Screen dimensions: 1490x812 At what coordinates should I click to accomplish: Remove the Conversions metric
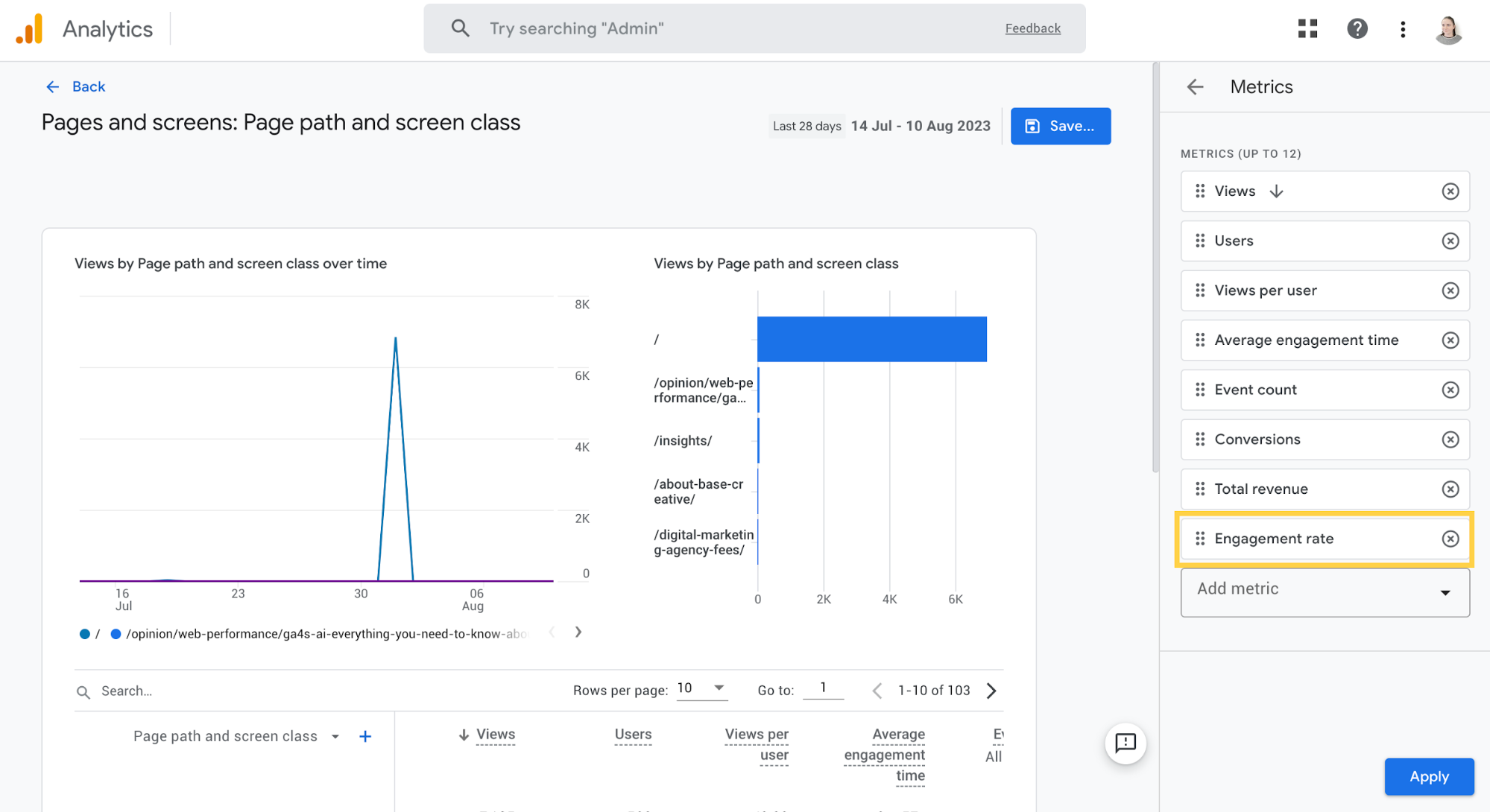[1450, 440]
